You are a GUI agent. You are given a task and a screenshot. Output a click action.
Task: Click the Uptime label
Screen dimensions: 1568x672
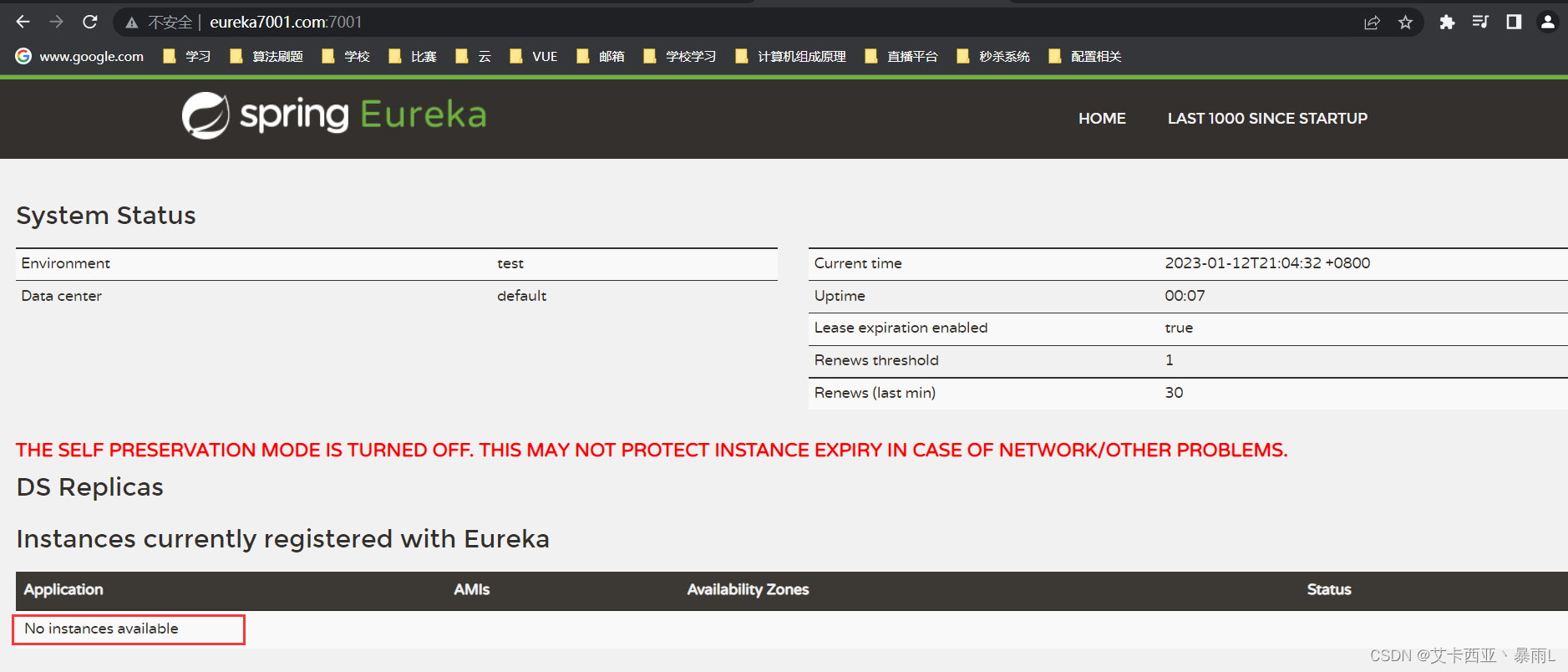pyautogui.click(x=840, y=296)
